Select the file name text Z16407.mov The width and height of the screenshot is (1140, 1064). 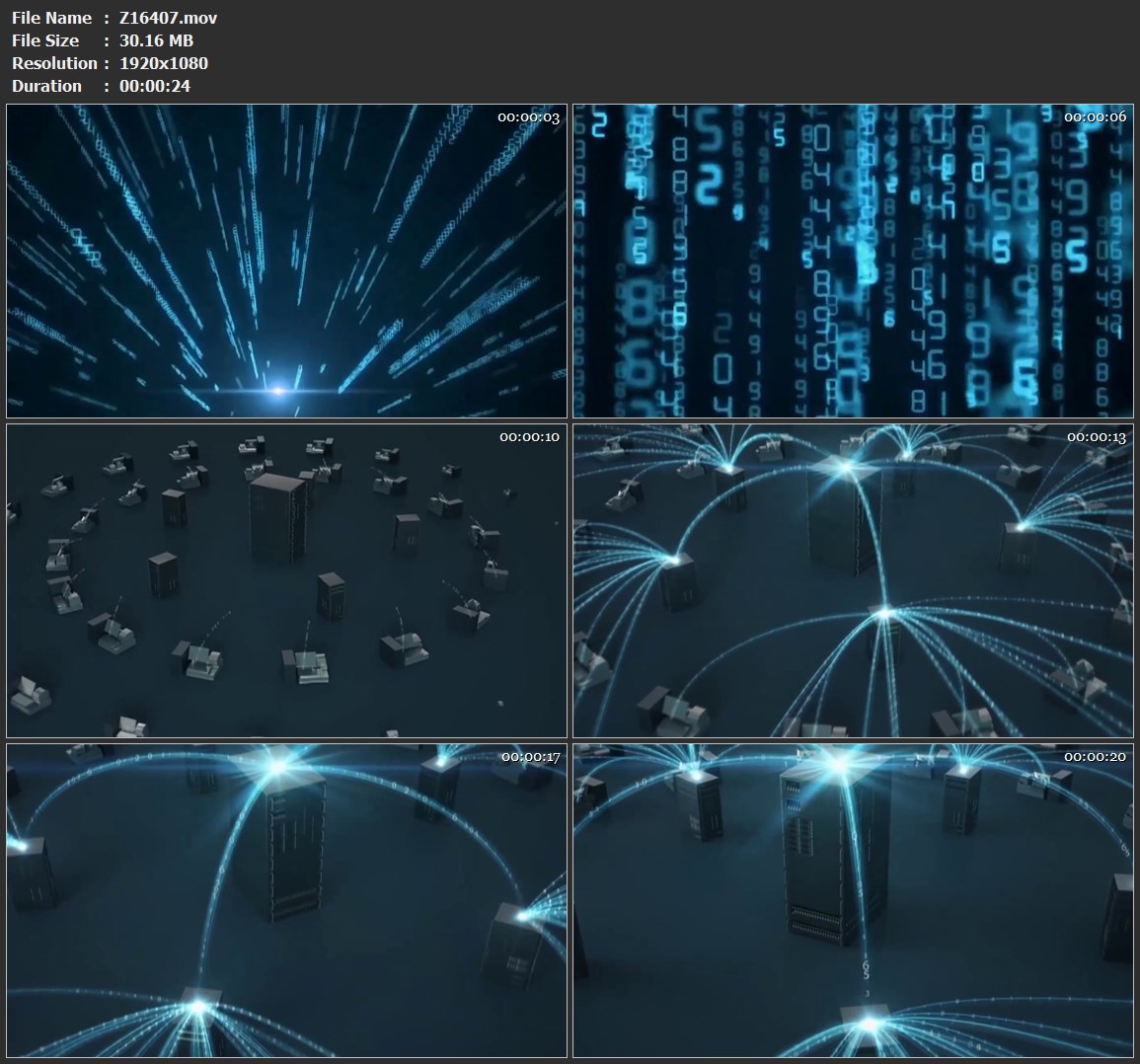click(168, 18)
